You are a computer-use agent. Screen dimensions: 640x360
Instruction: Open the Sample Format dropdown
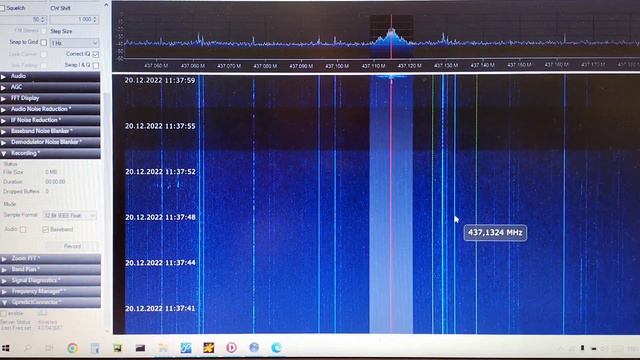[x=69, y=216]
